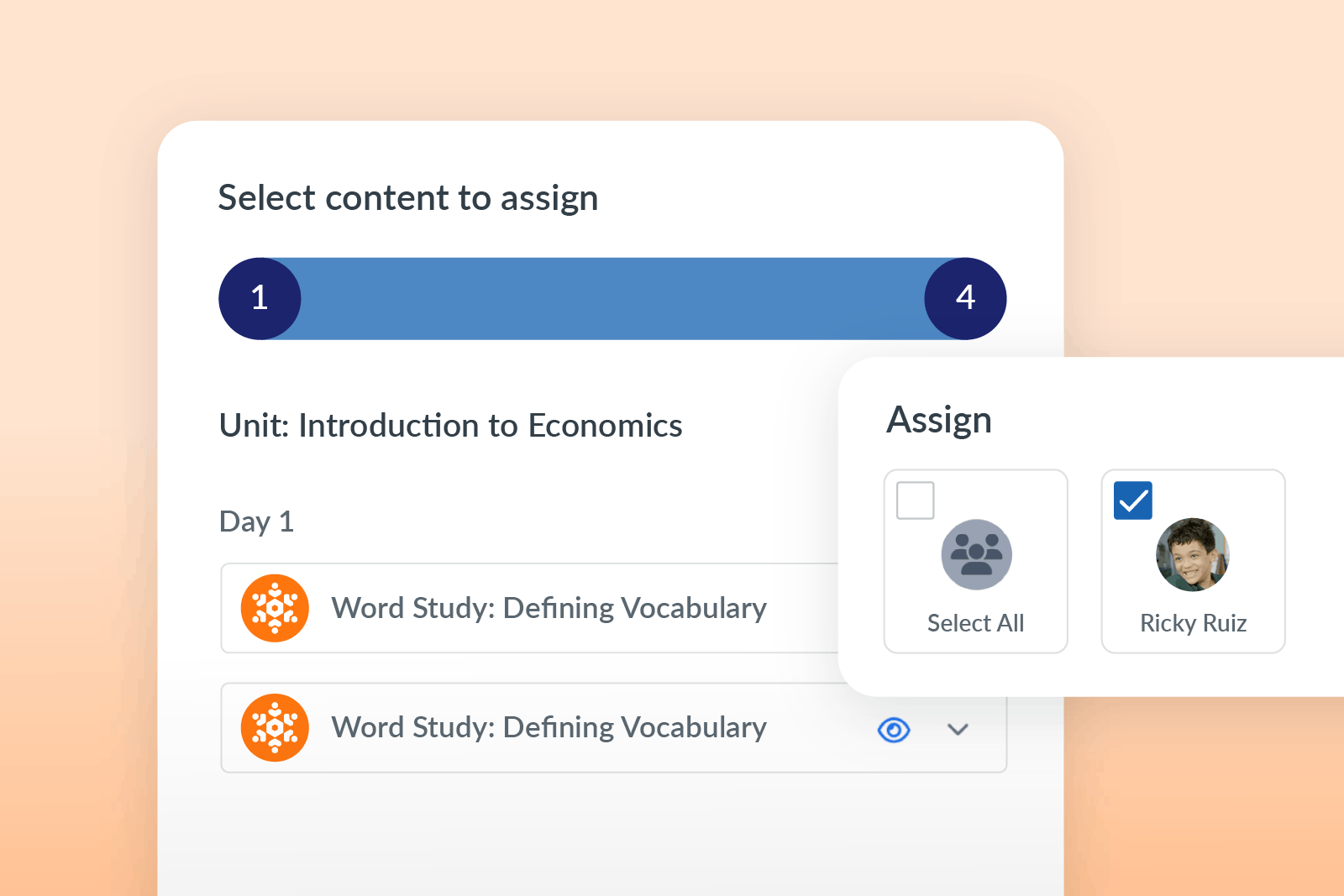
Task: Select the second Word Study: Defining Vocabulary item
Action: coord(549,727)
